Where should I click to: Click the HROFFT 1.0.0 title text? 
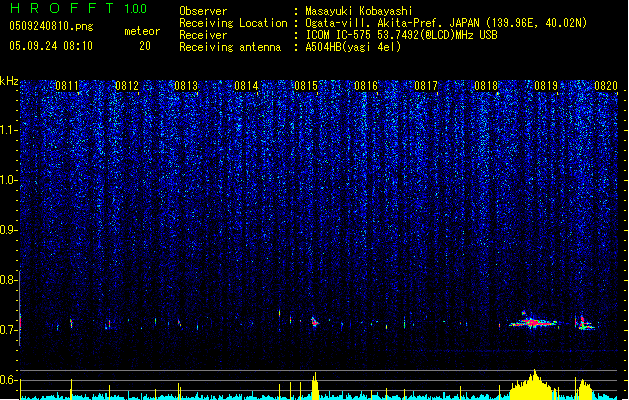(x=78, y=8)
